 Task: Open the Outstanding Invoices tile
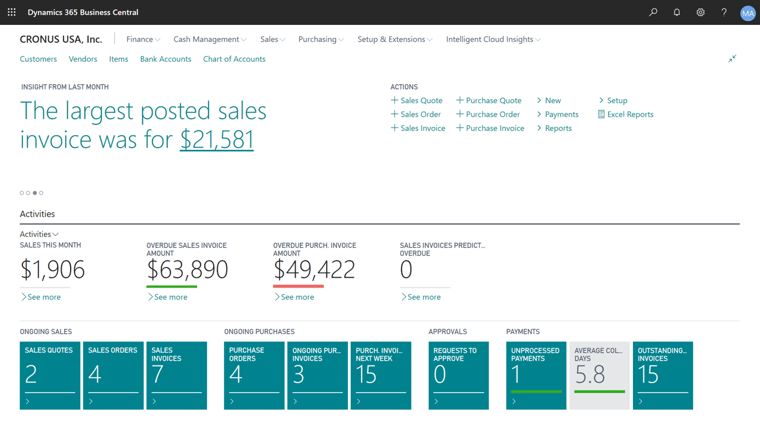click(663, 376)
